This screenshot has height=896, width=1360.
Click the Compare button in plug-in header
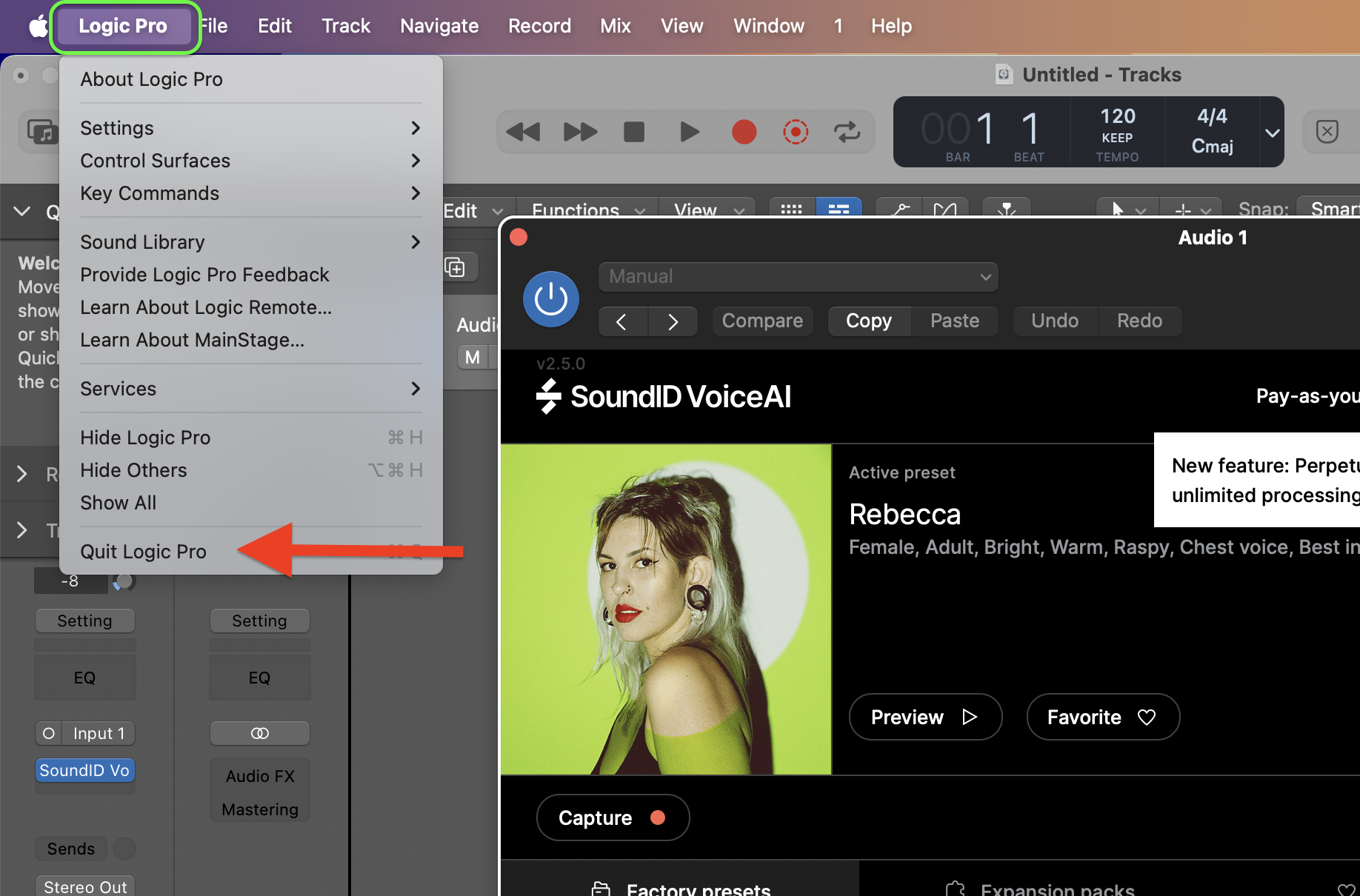(762, 321)
